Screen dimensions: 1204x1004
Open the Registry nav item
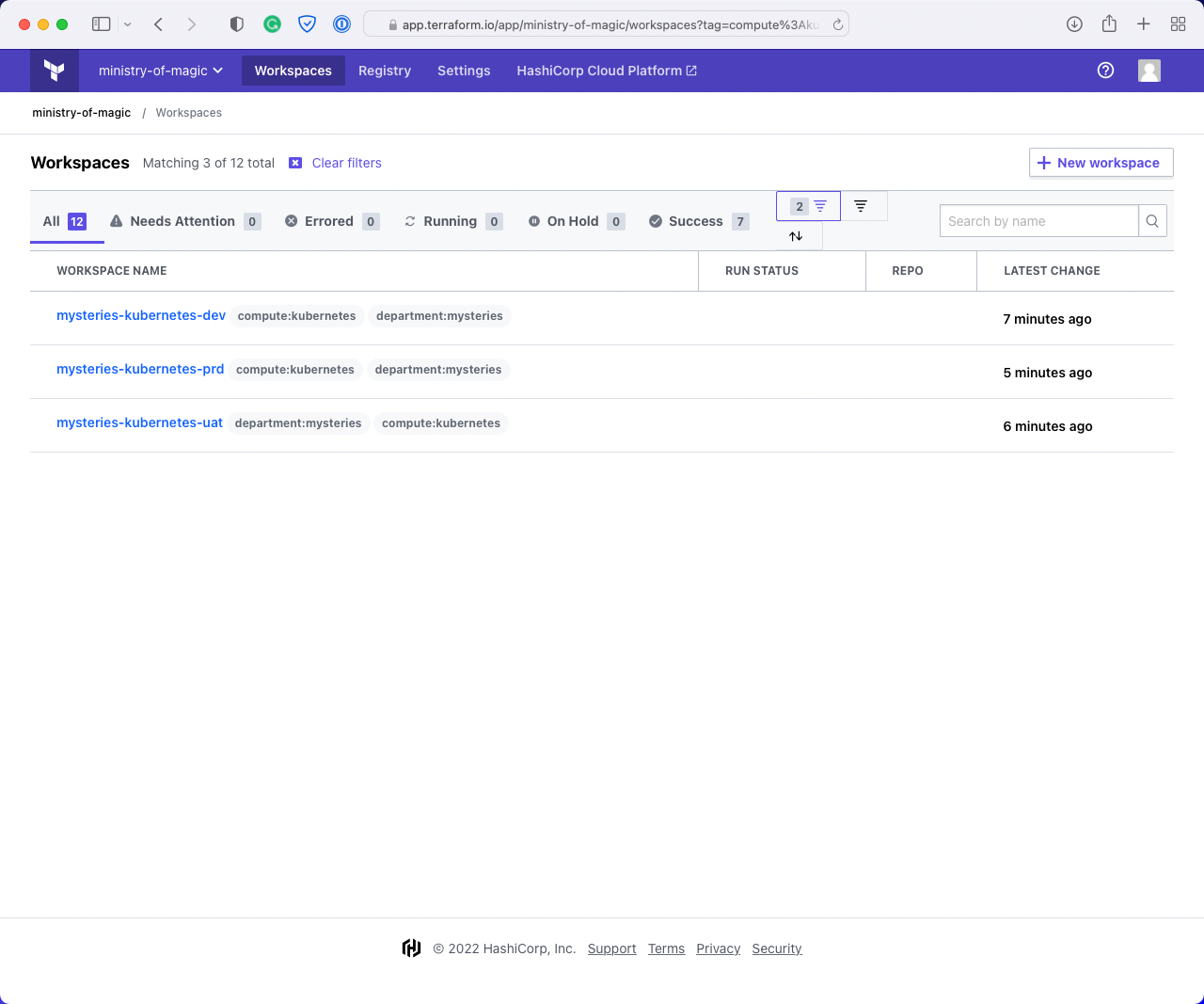(x=385, y=71)
